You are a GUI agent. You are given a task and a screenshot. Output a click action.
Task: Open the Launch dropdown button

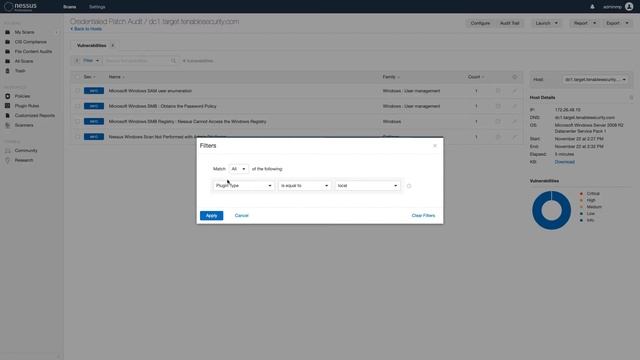coord(547,23)
